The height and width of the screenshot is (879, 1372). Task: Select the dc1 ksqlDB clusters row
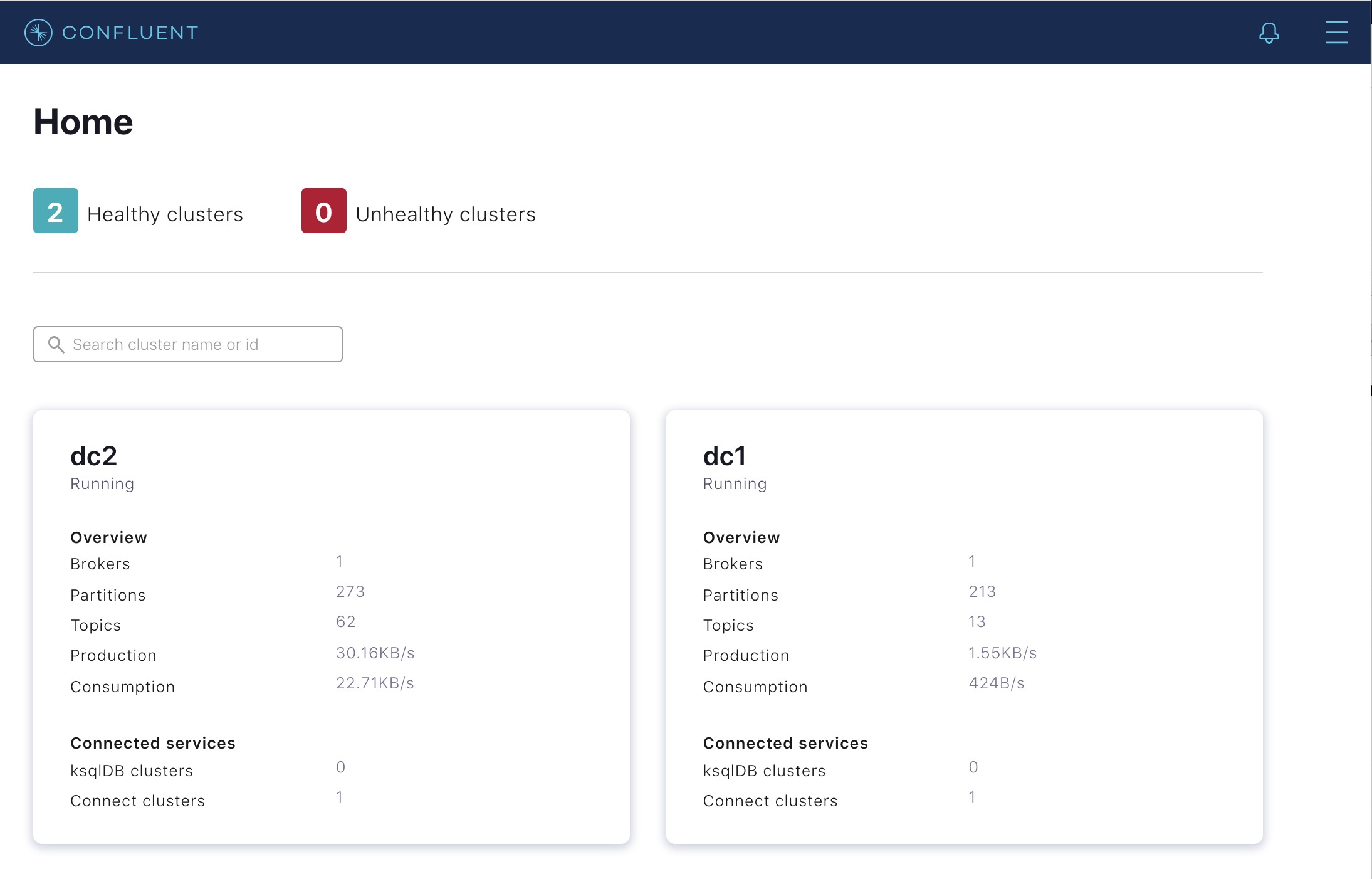[764, 771]
